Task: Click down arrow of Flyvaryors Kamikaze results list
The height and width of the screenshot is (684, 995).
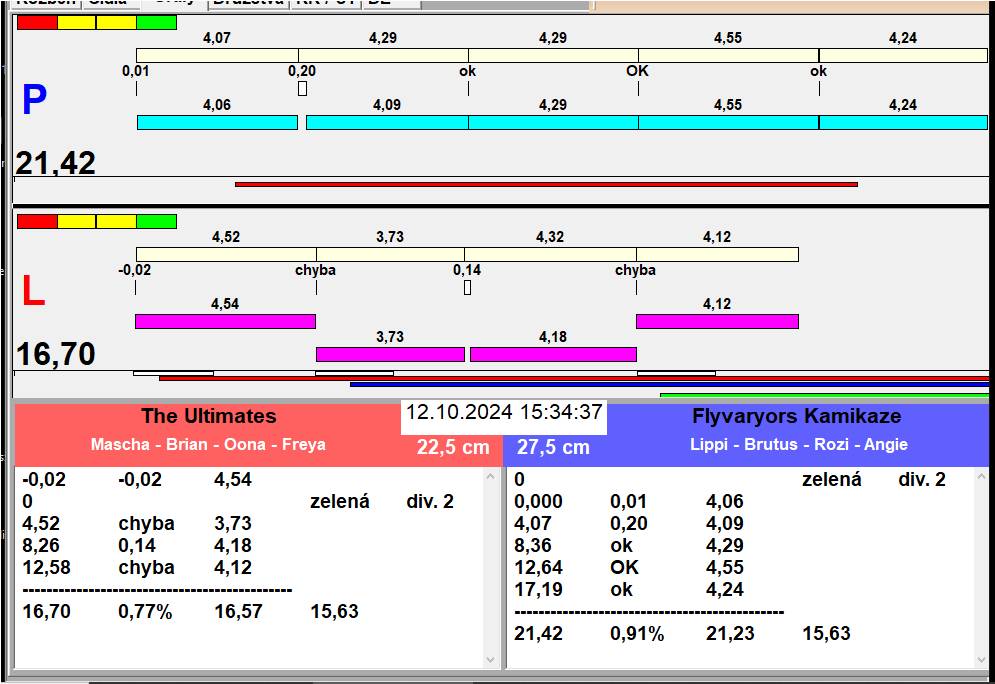Action: (982, 660)
